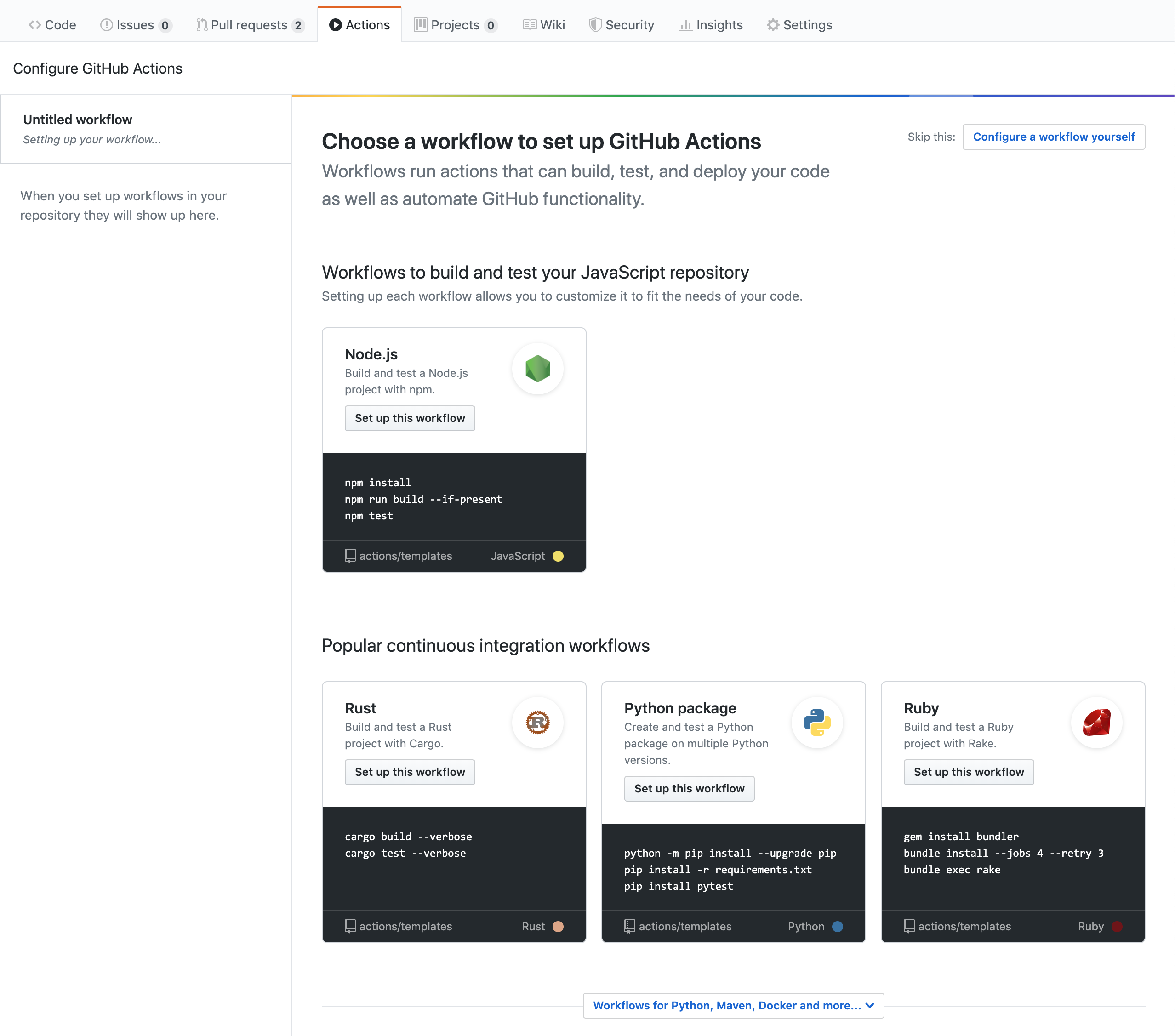Viewport: 1175px width, 1036px height.
Task: Click the Ruby gem logo
Action: point(1096,723)
